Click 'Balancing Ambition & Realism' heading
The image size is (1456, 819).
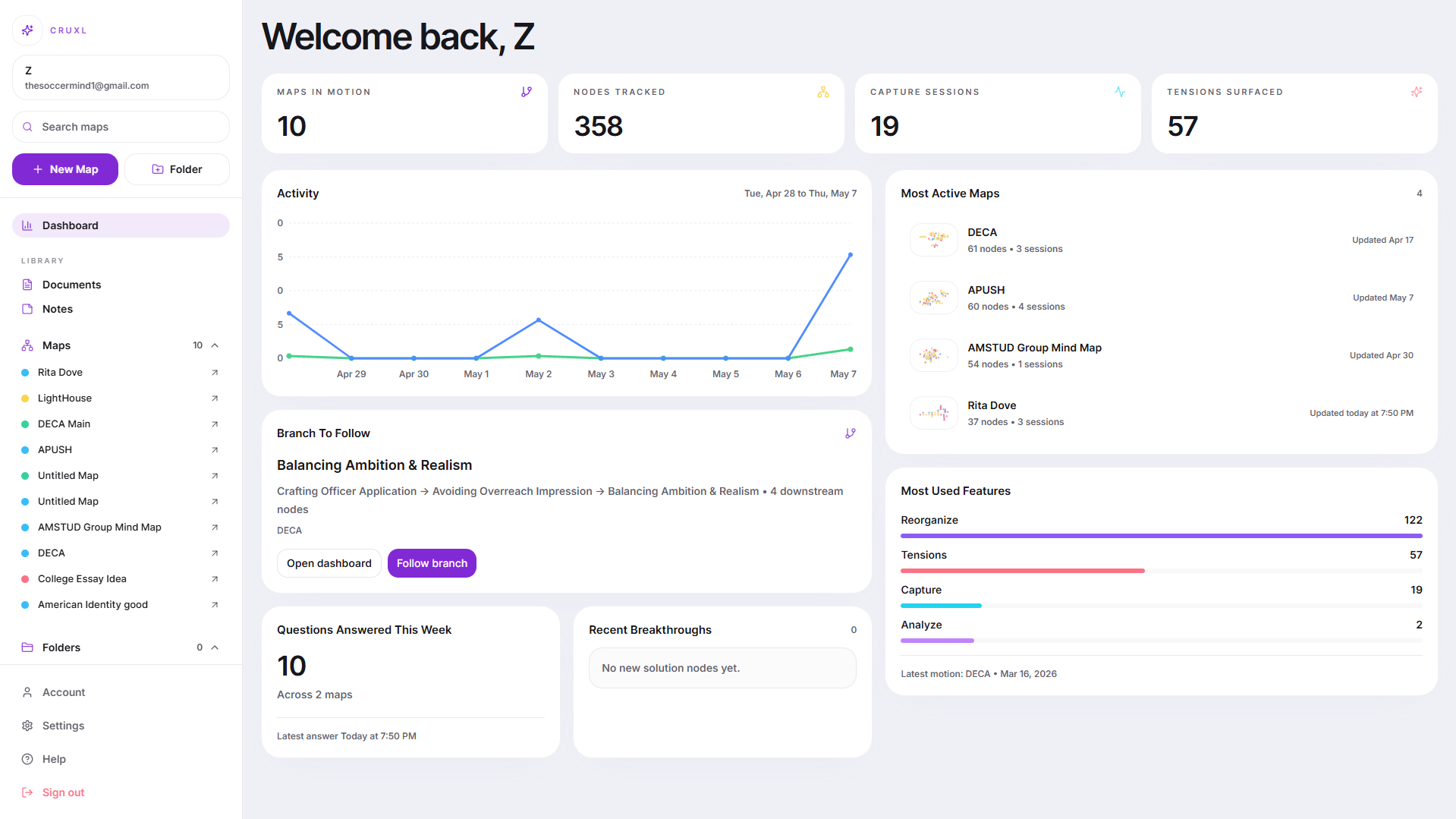click(374, 465)
